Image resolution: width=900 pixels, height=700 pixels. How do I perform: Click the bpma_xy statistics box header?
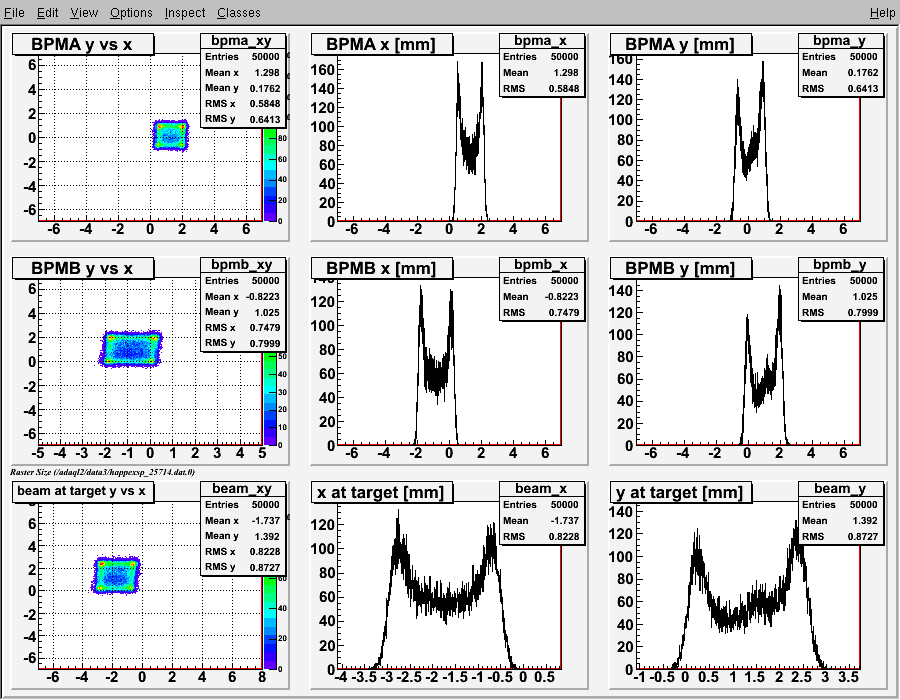(242, 41)
